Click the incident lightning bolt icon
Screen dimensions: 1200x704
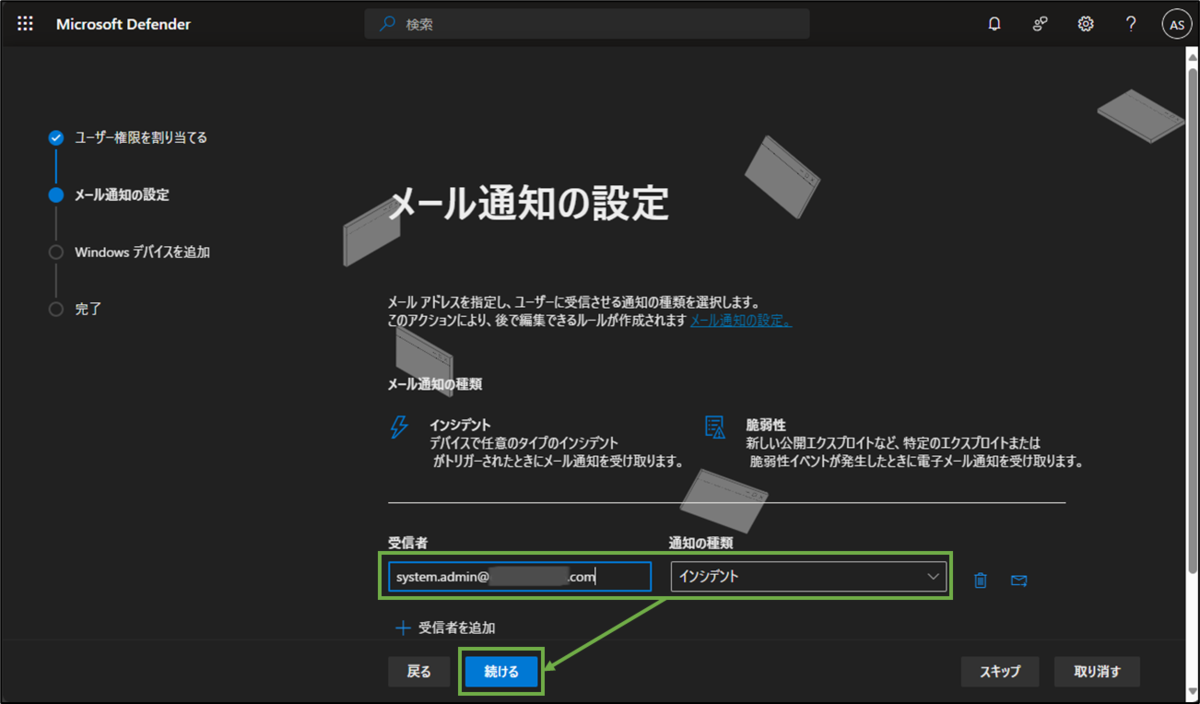pos(399,427)
